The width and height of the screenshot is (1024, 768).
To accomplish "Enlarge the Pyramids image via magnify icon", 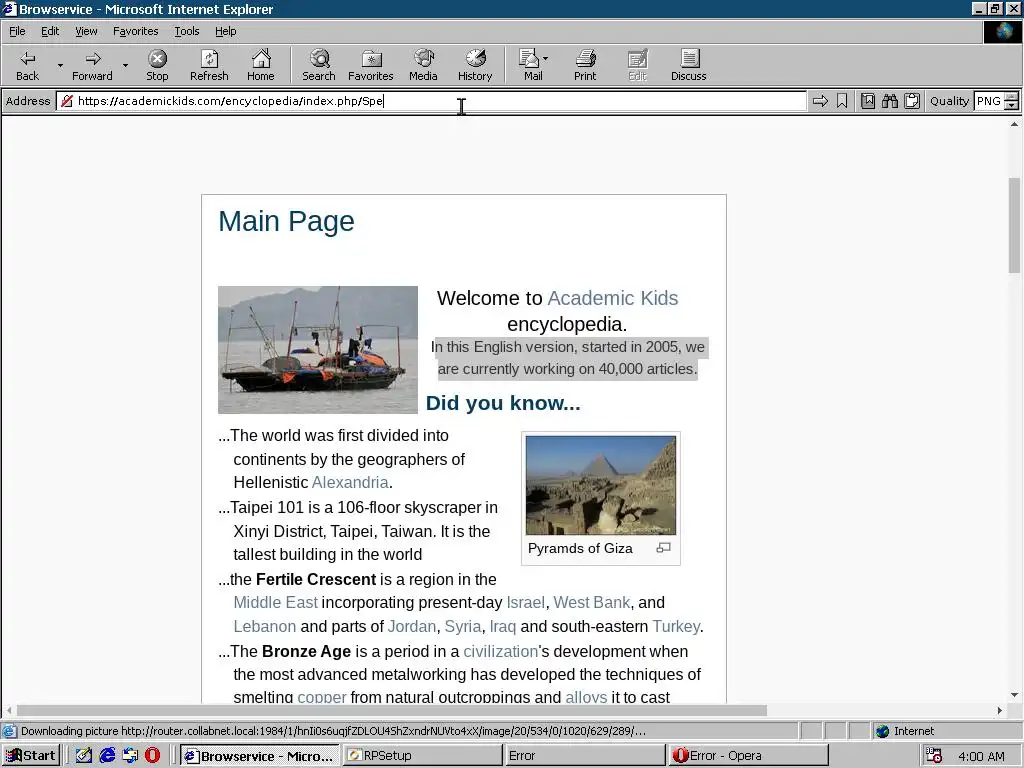I will pos(664,548).
